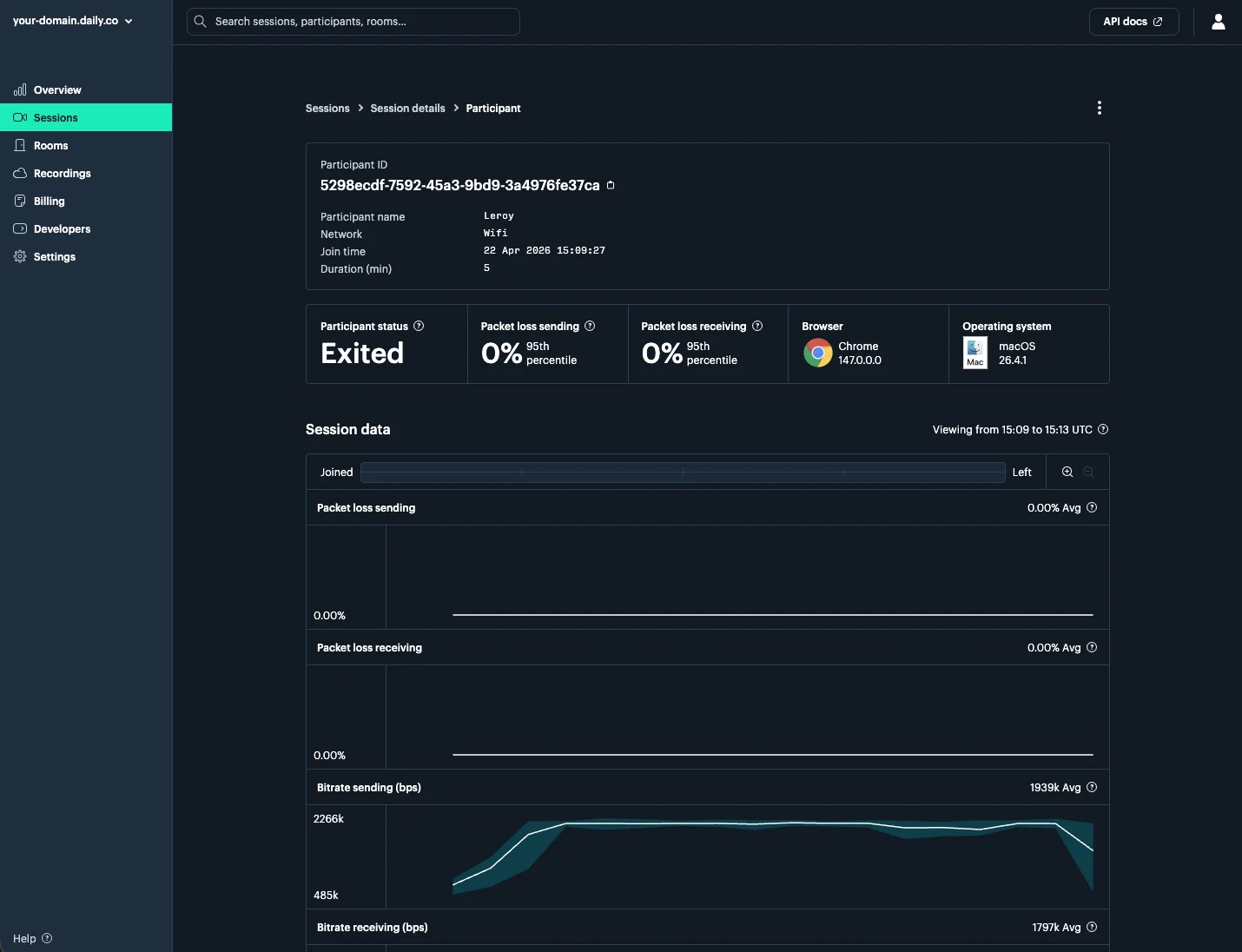Open the Overview page in sidebar

point(86,89)
